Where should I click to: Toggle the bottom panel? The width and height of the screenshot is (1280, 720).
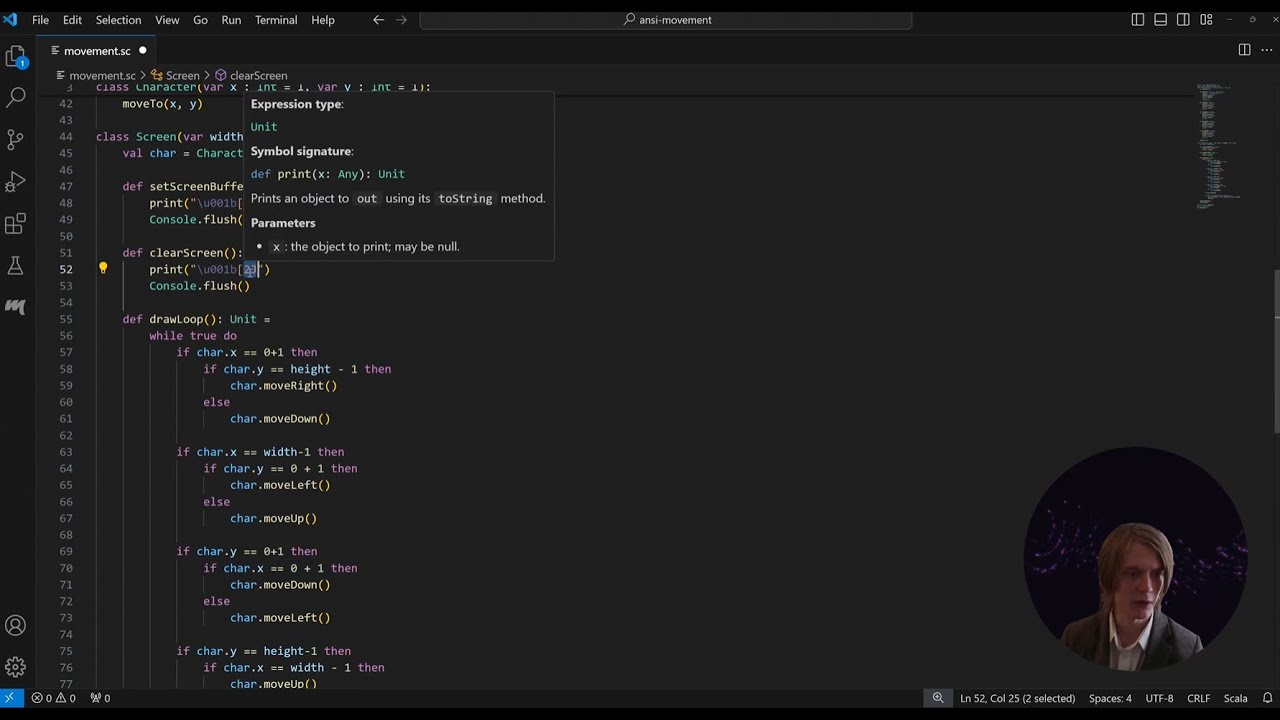click(1161, 20)
